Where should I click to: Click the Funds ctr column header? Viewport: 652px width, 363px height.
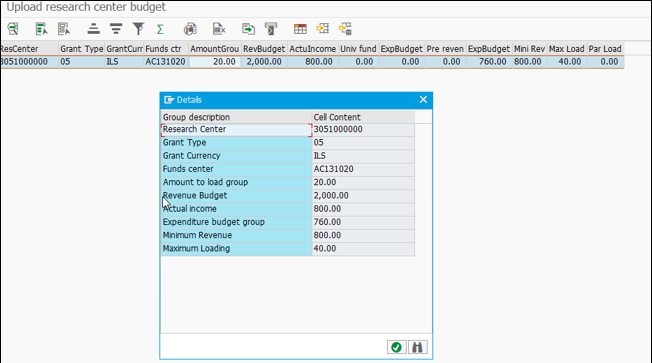pyautogui.click(x=166, y=49)
